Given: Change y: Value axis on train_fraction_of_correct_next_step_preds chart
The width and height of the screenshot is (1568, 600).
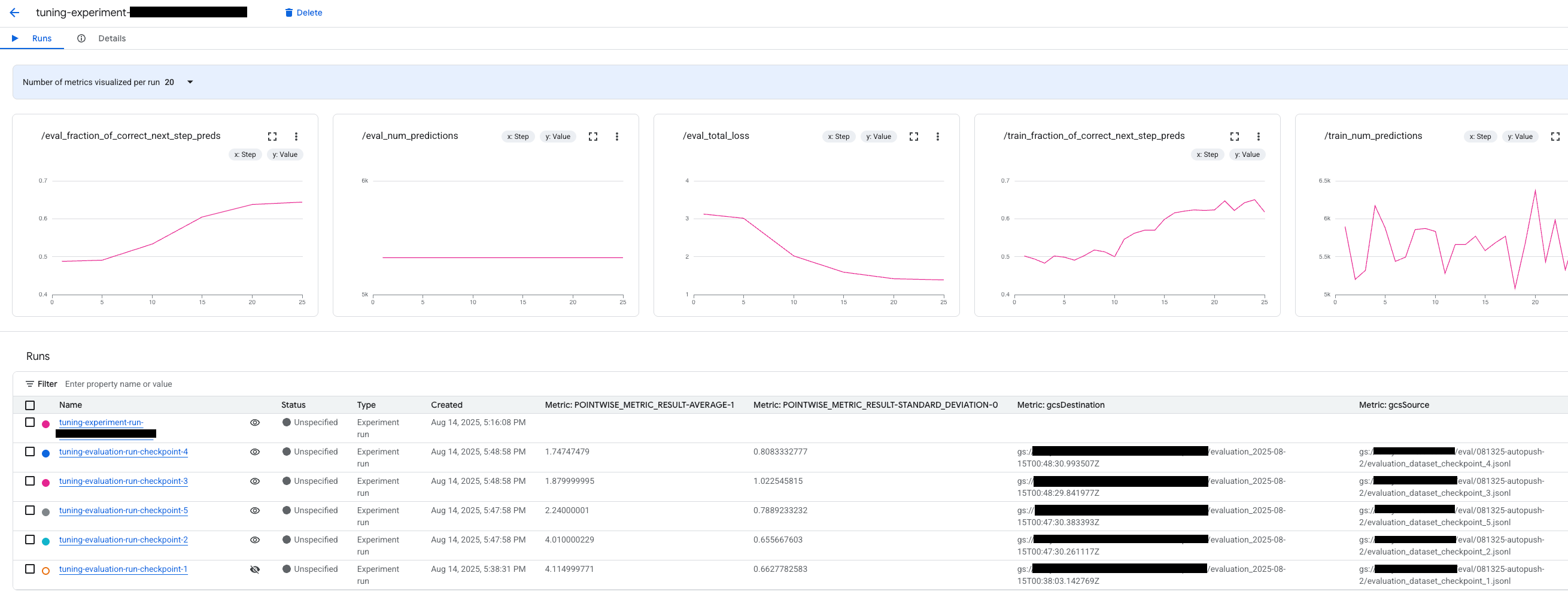Looking at the screenshot, I should (x=1247, y=154).
